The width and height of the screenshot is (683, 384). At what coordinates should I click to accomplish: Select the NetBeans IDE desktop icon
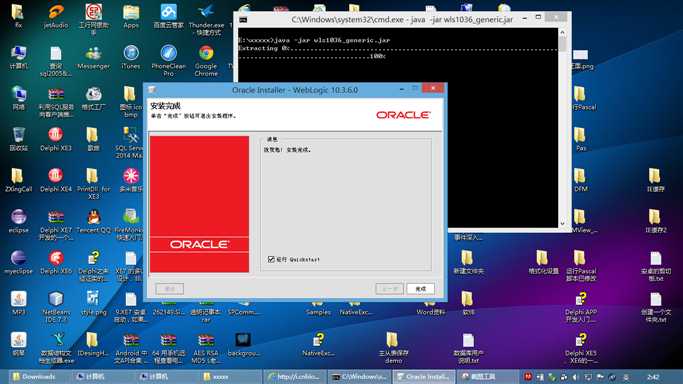(56, 306)
